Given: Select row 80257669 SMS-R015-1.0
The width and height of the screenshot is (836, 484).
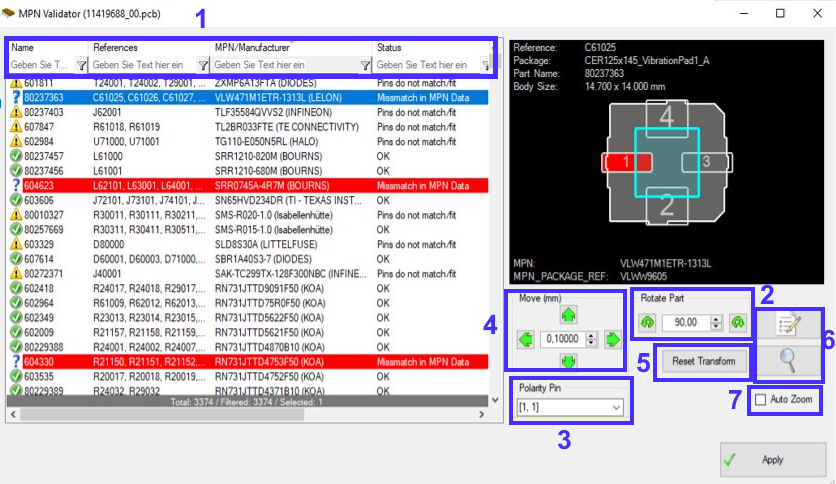Looking at the screenshot, I should (248, 230).
